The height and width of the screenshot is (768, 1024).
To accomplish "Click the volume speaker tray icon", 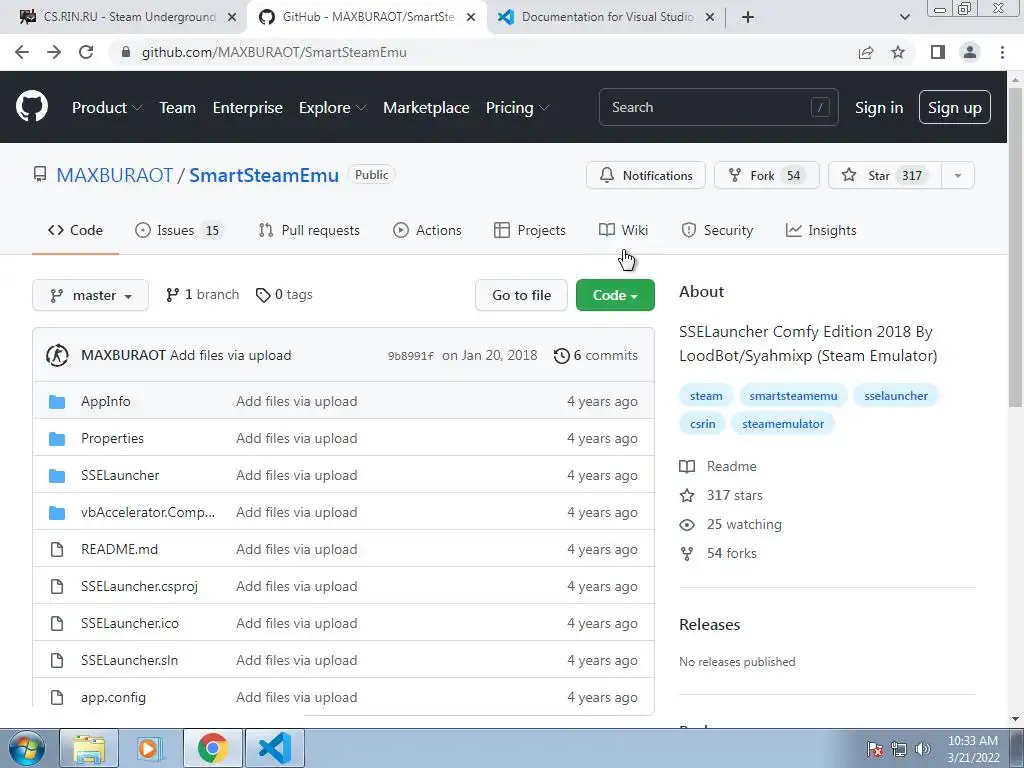I will point(923,749).
